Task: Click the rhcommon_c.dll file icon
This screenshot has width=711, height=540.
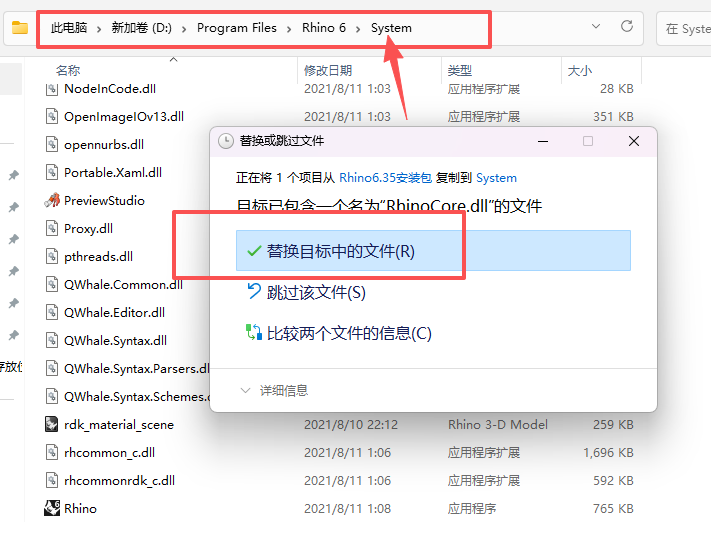Action: 52,452
